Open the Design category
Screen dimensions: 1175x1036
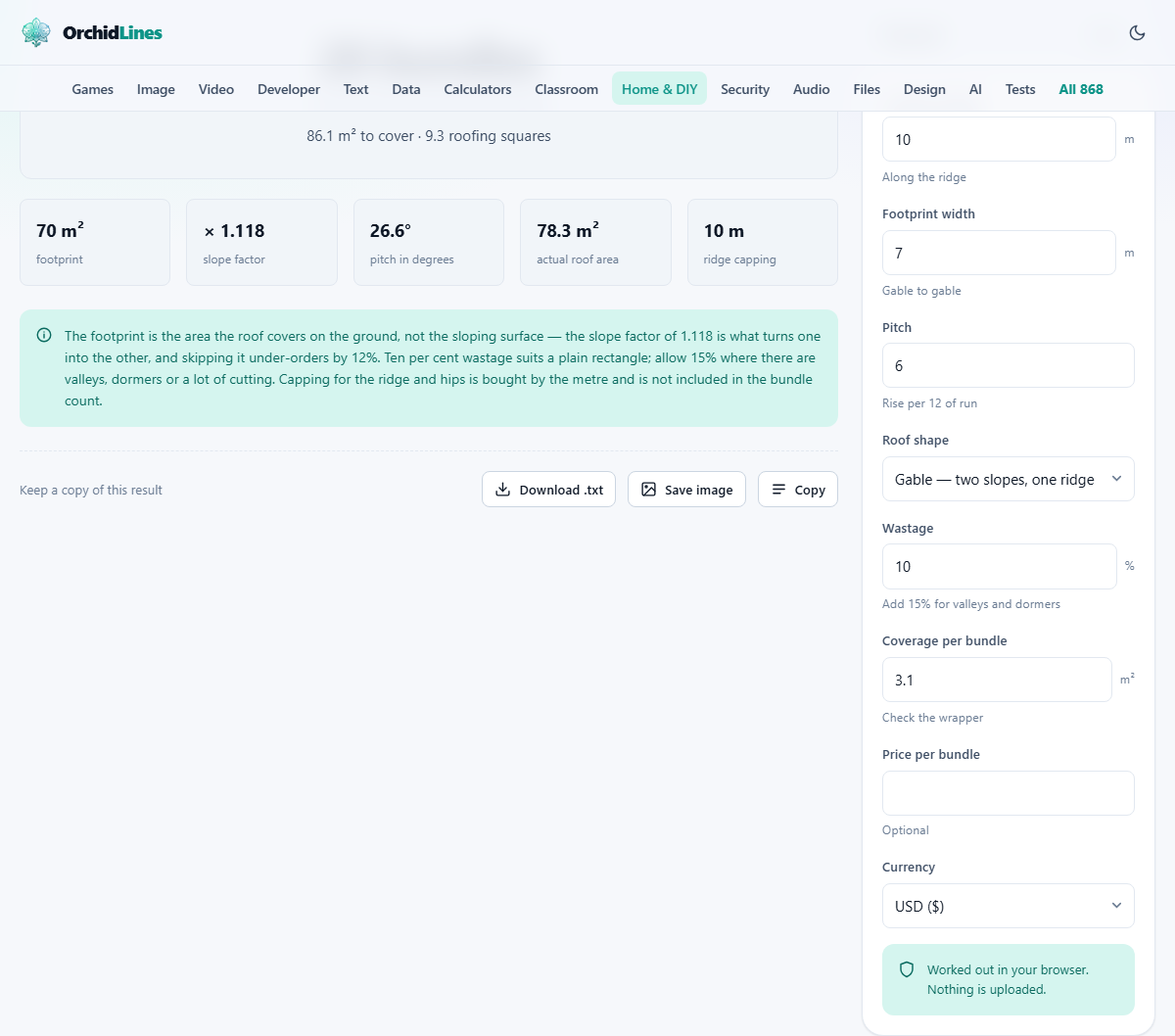coord(924,89)
